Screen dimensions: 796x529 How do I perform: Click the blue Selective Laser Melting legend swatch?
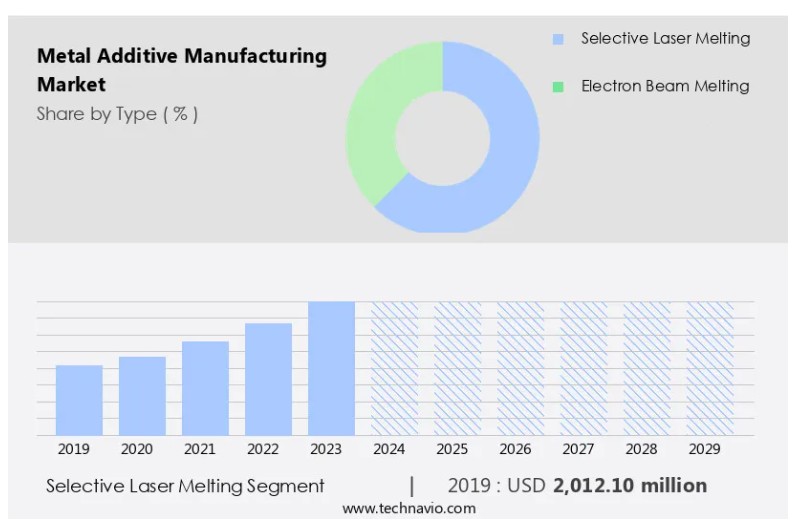point(558,39)
